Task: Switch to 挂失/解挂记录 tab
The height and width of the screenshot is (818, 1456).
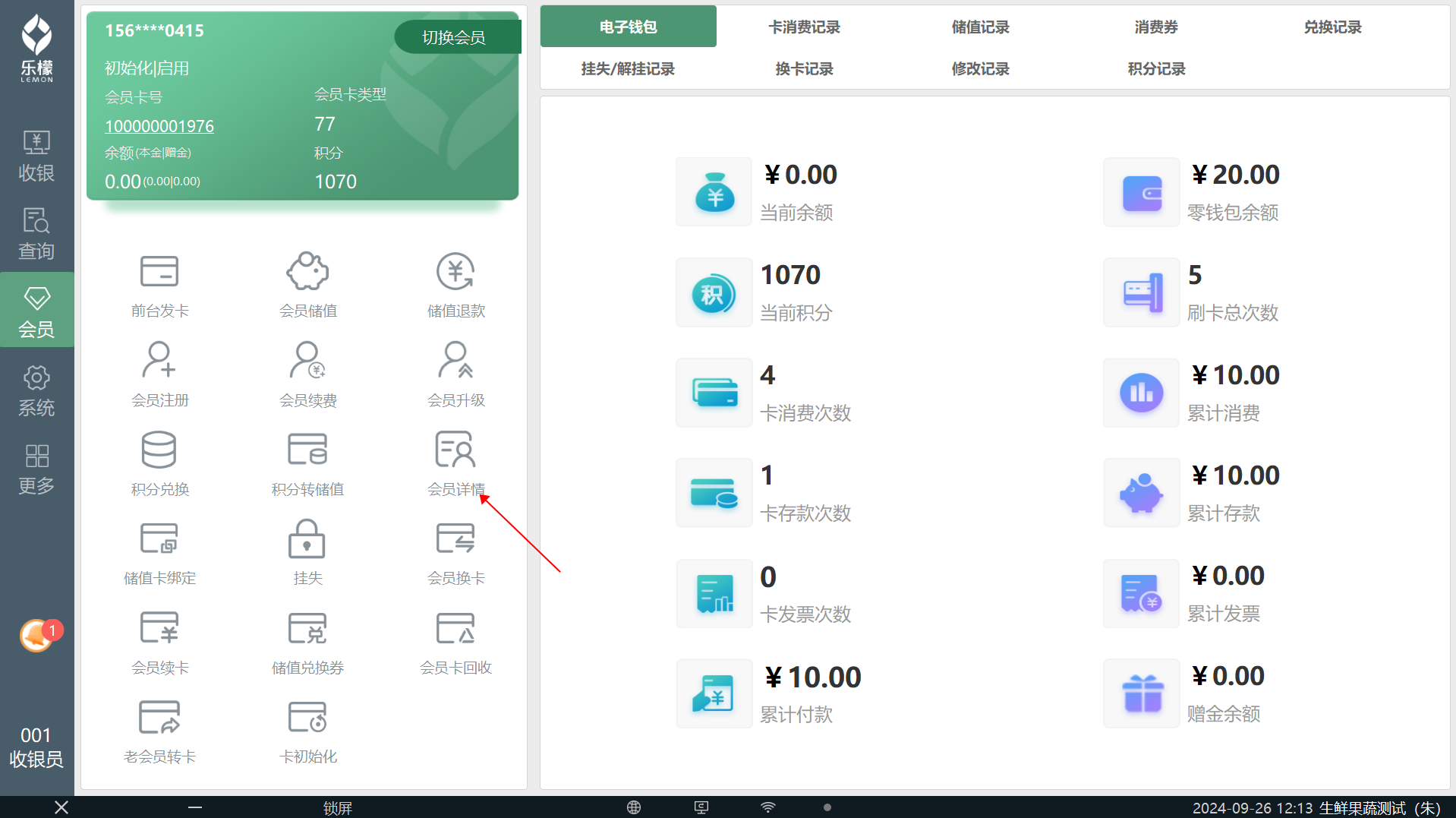Action: click(628, 68)
